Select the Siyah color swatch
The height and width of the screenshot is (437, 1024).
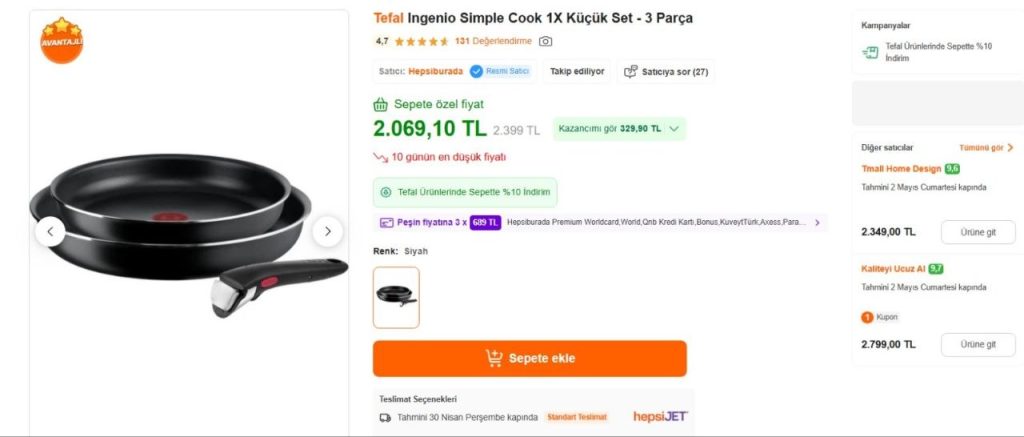(396, 297)
